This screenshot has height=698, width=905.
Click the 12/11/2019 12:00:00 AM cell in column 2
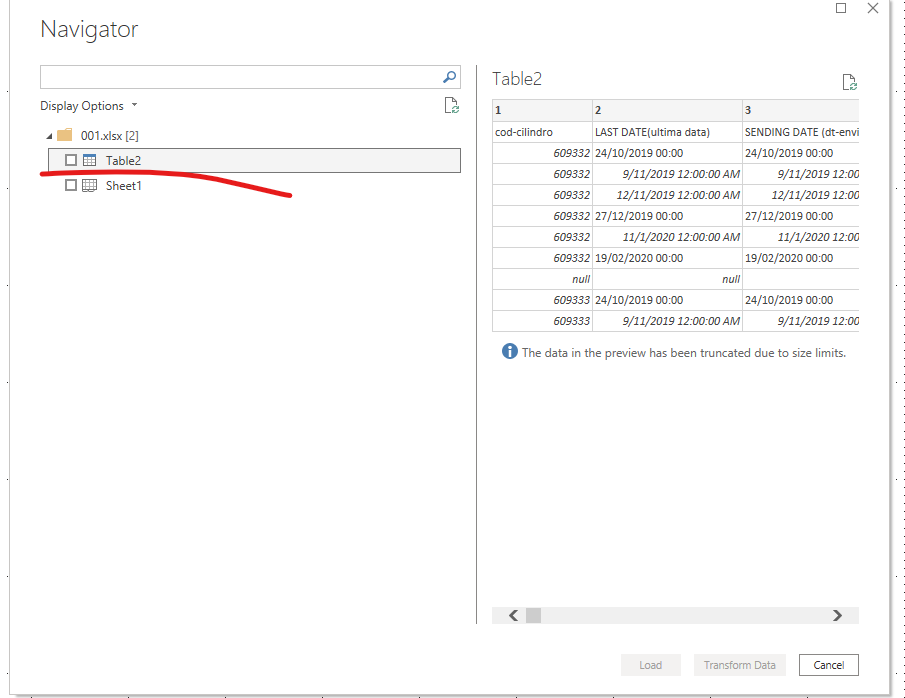(667, 195)
